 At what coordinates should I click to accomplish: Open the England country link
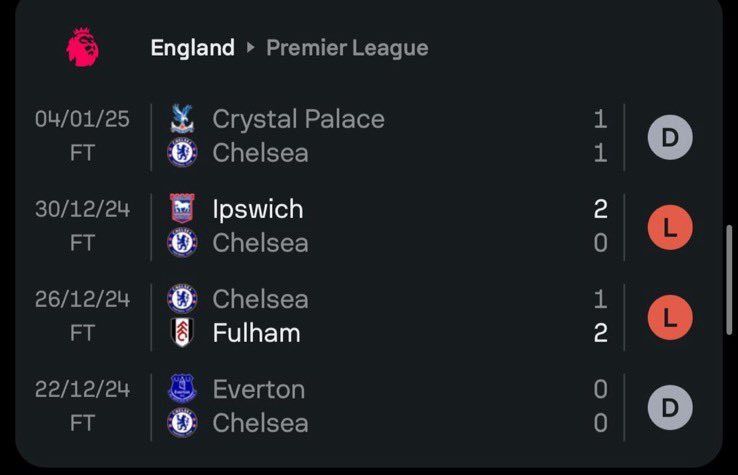tap(193, 48)
